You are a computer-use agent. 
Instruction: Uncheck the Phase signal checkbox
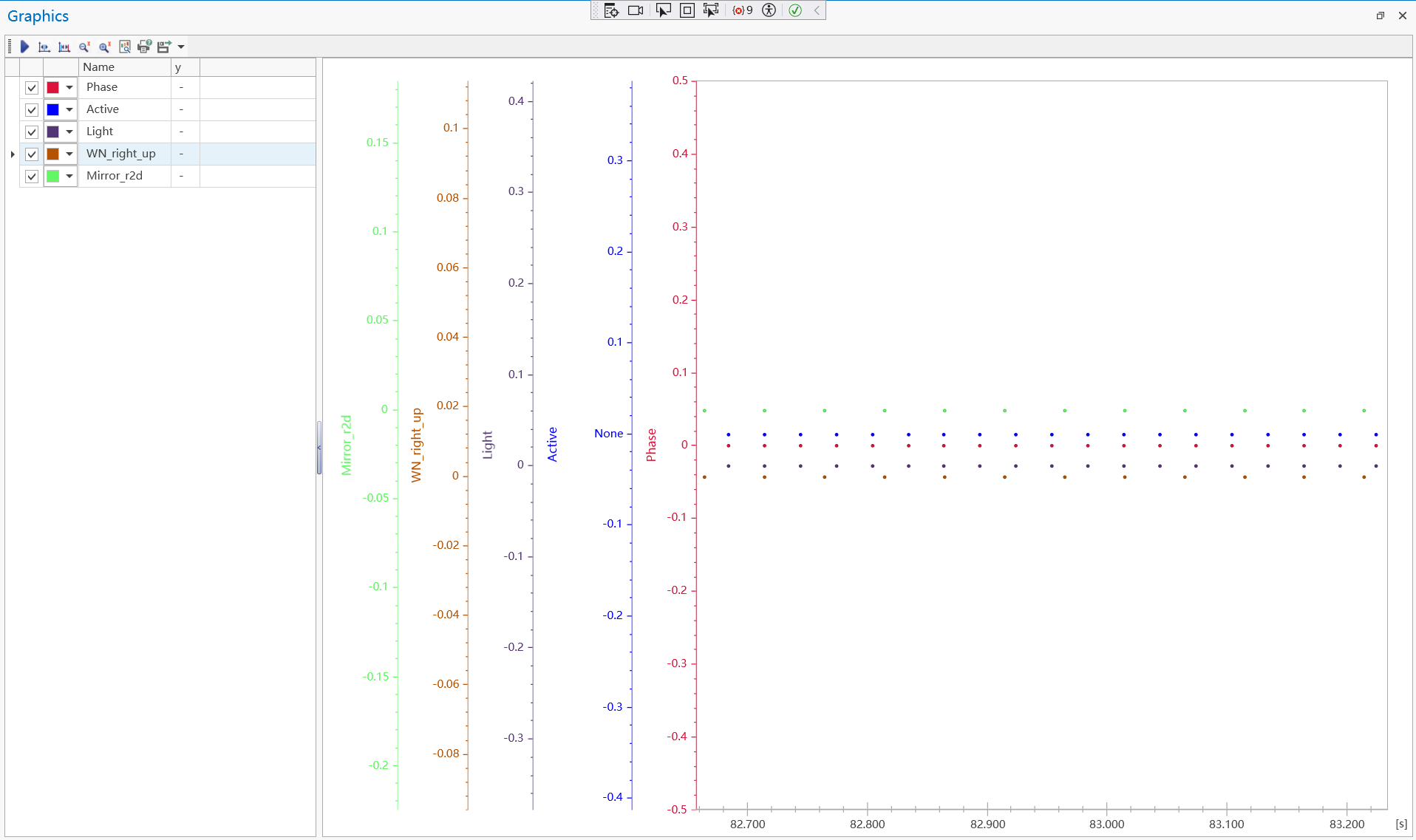point(32,88)
